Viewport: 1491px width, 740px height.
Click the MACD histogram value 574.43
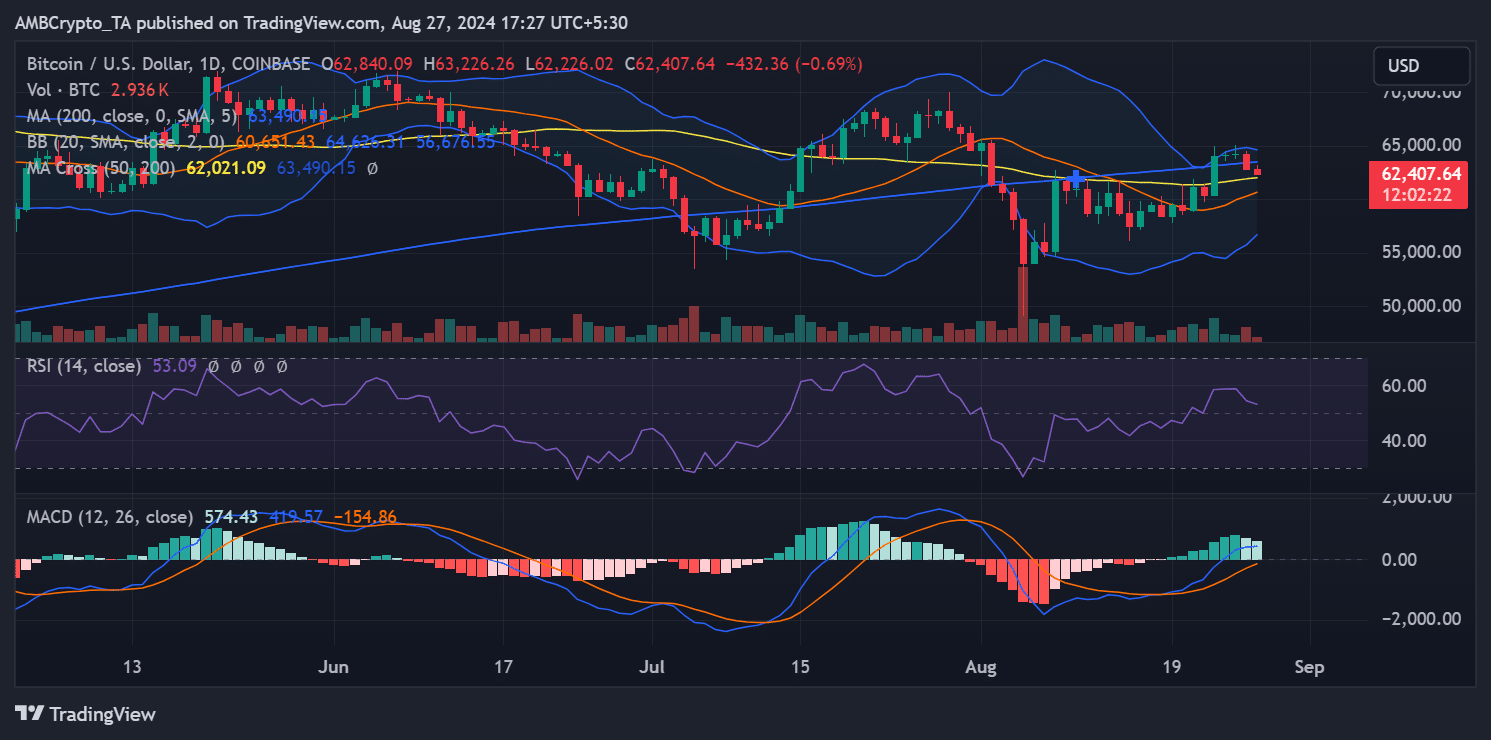231,517
